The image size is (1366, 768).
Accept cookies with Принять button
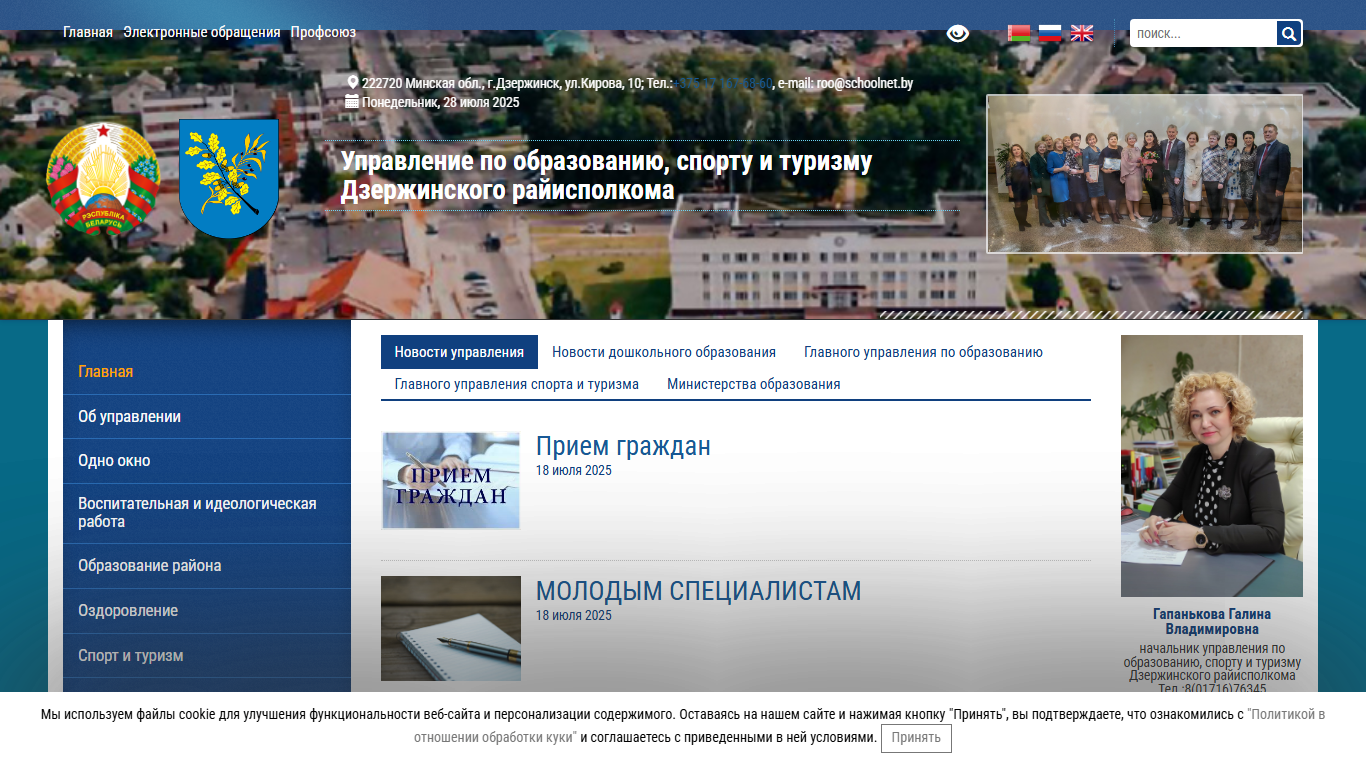click(916, 738)
